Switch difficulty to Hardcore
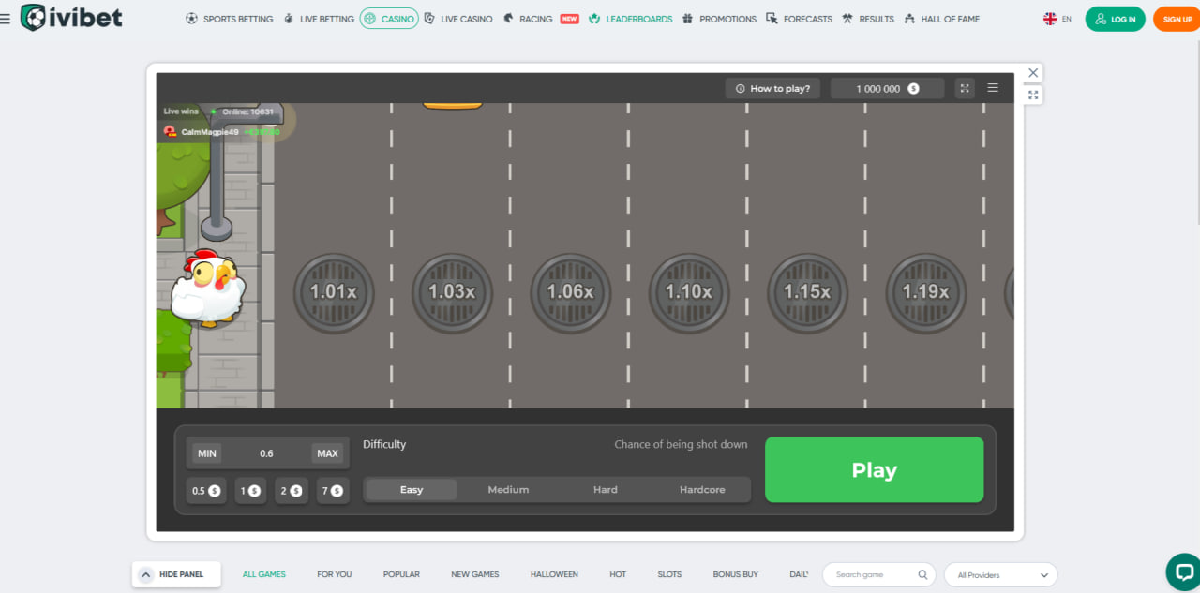The height and width of the screenshot is (593, 1200). click(703, 489)
